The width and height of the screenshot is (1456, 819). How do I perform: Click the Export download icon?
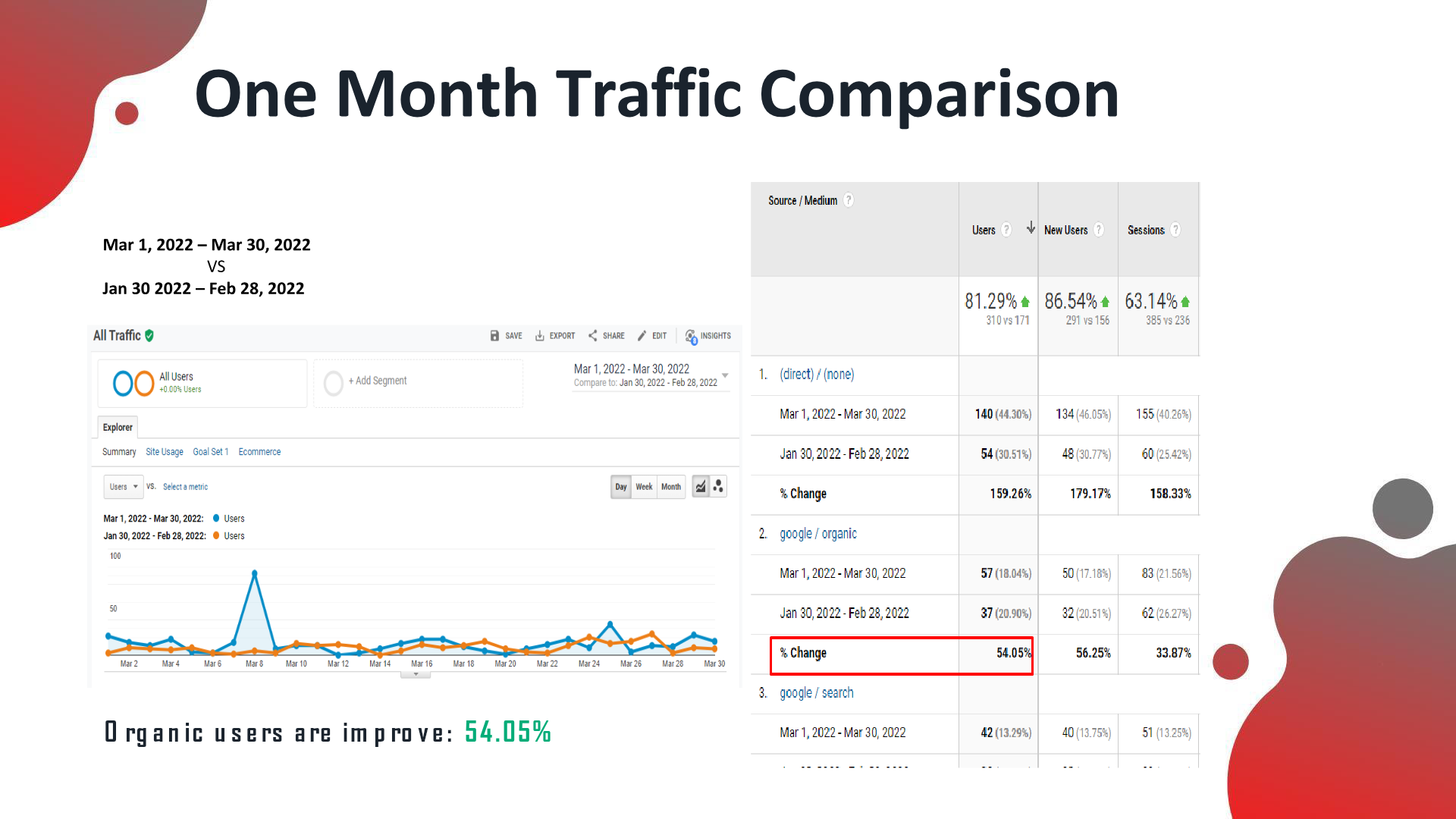(540, 335)
